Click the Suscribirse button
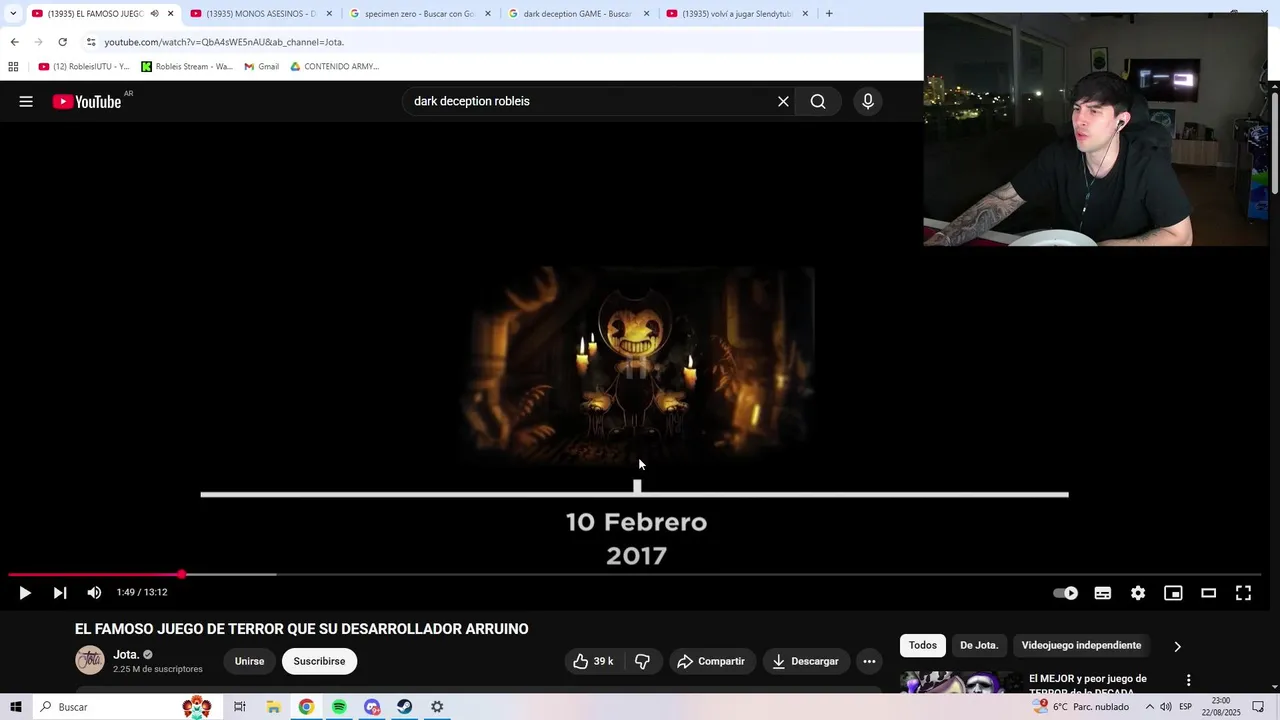This screenshot has width=1280, height=720. 319,661
